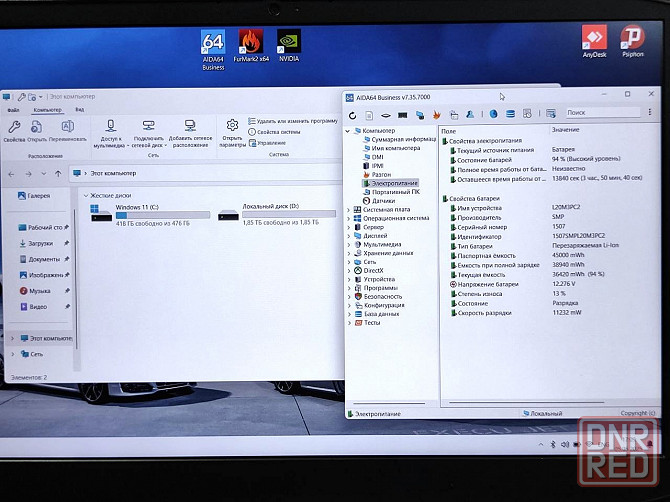Launch Psiphon desktop icon

point(632,41)
